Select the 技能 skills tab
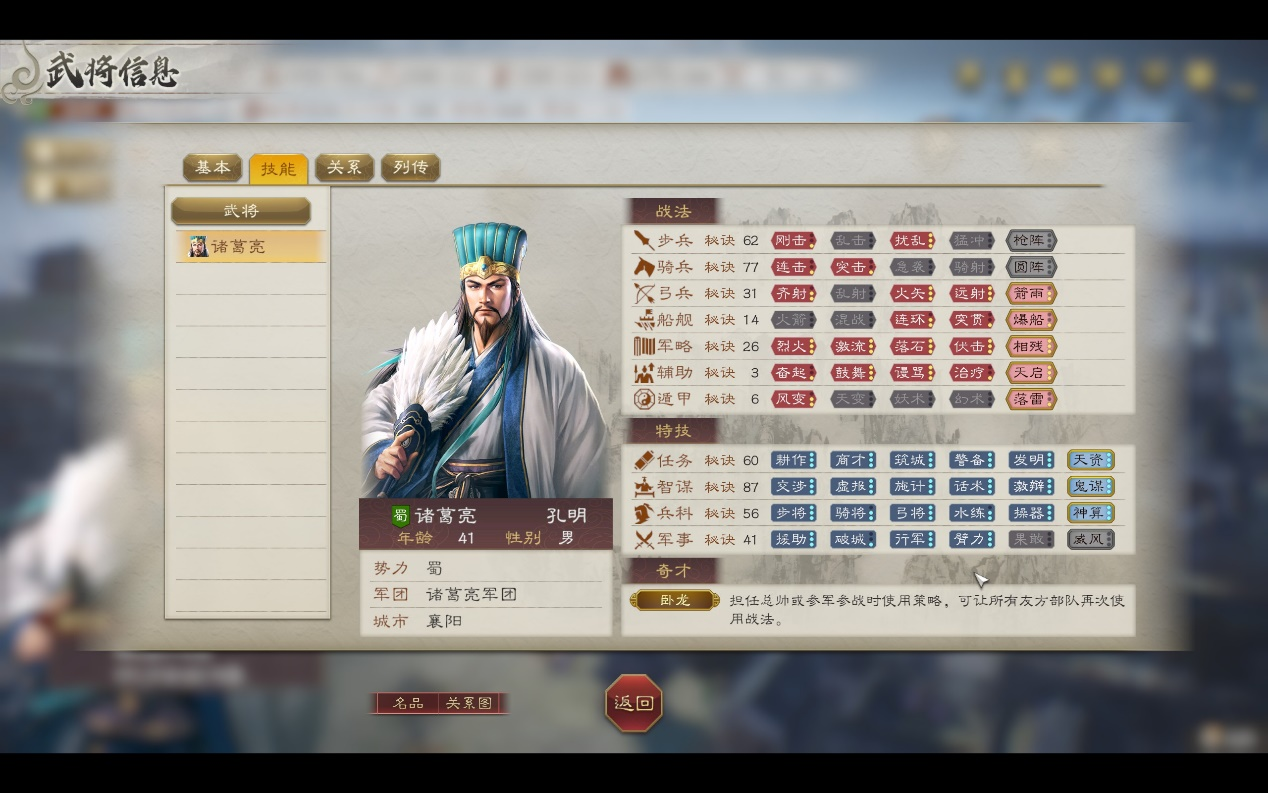The image size is (1268, 793). click(278, 168)
